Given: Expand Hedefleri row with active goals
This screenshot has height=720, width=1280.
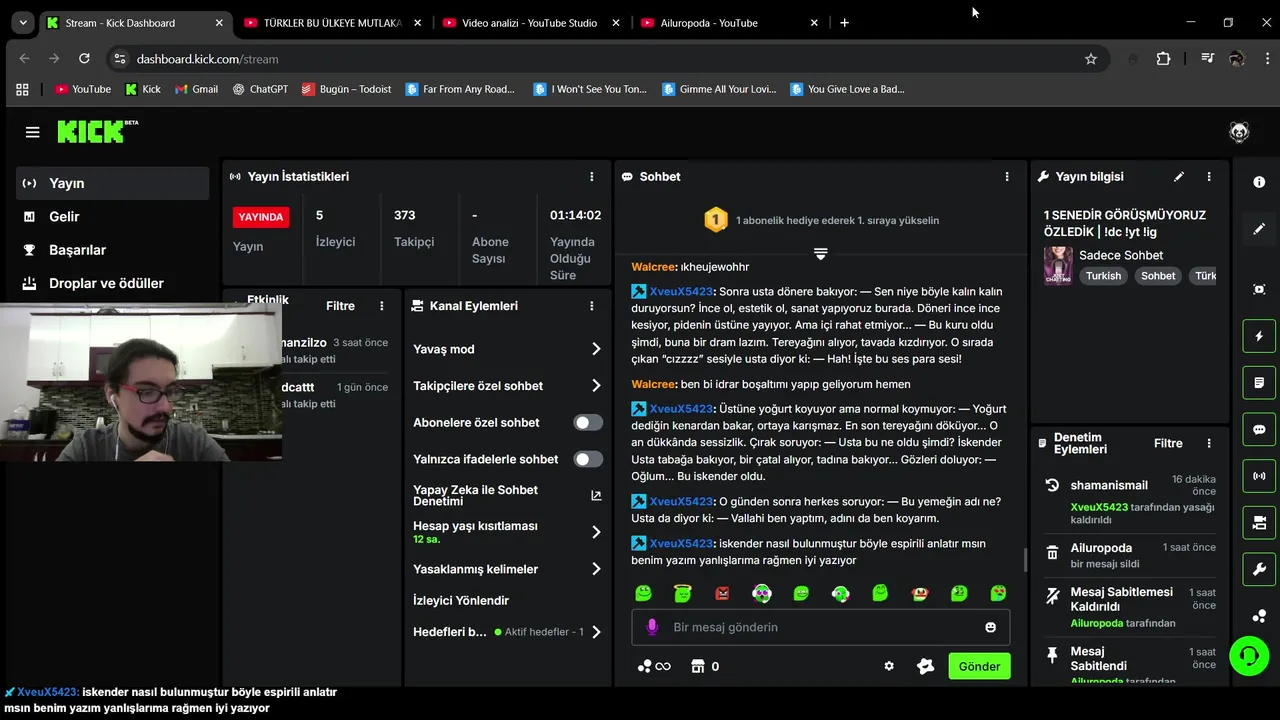Looking at the screenshot, I should point(508,632).
